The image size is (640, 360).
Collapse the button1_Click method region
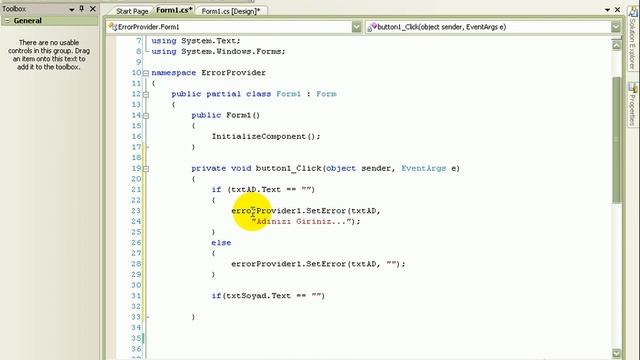146,169
